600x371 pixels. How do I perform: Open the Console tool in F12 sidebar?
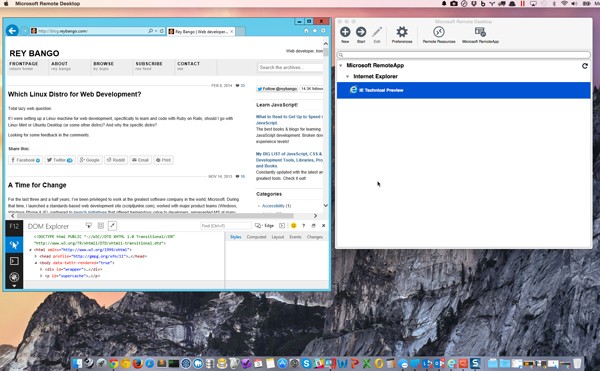[x=14, y=261]
